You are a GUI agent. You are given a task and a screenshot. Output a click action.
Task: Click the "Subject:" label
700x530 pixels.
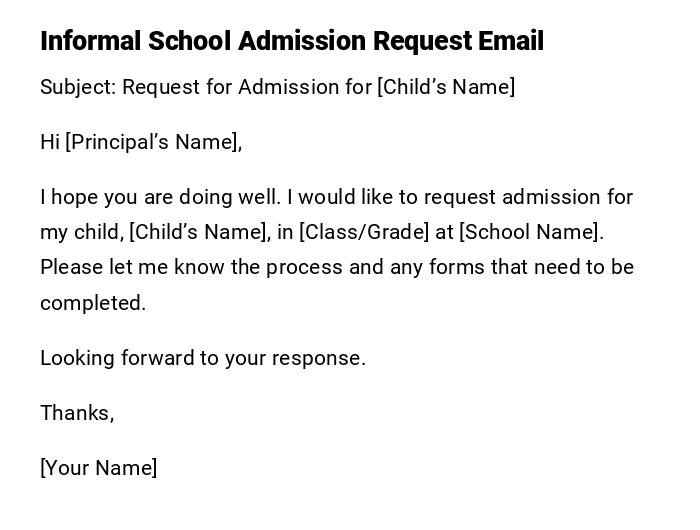click(78, 87)
